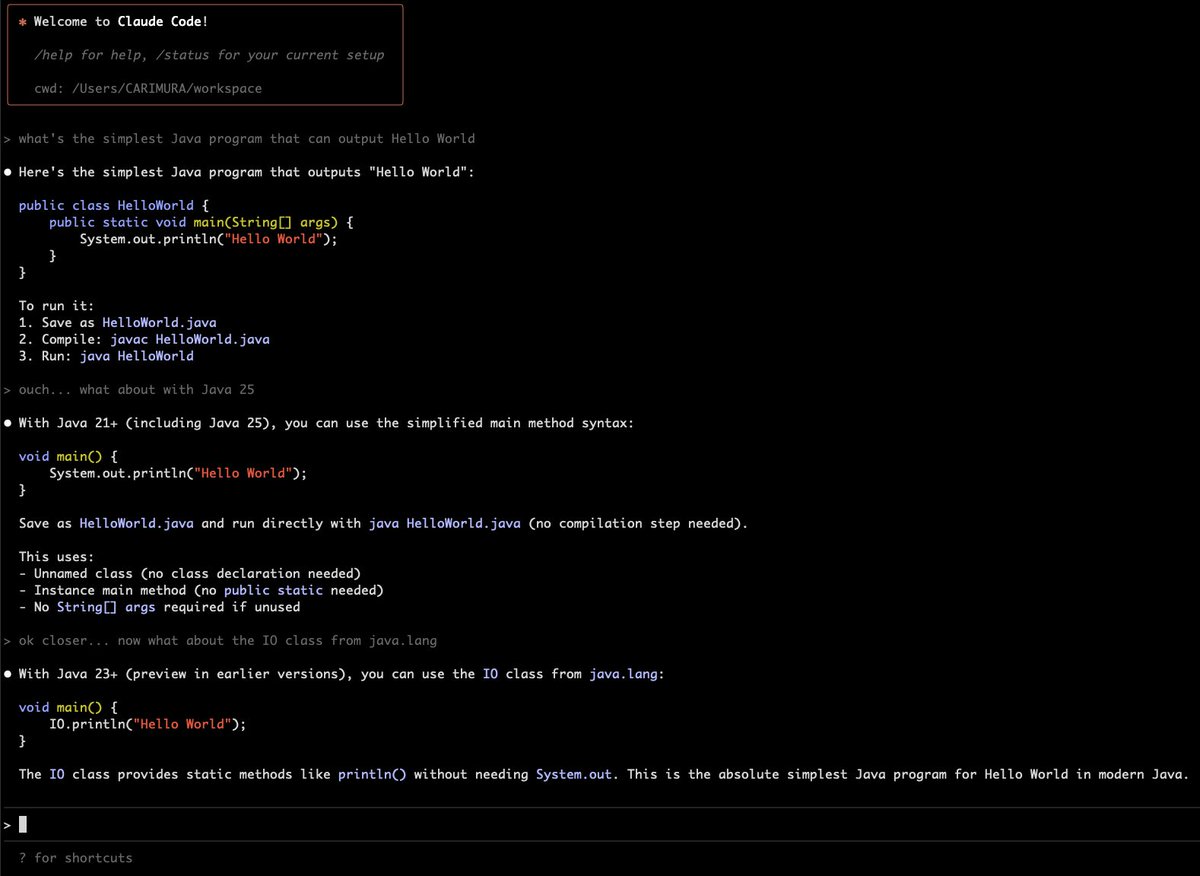1200x876 pixels.
Task: Click the bullet before "With Java 23+" response
Action: pos(8,674)
